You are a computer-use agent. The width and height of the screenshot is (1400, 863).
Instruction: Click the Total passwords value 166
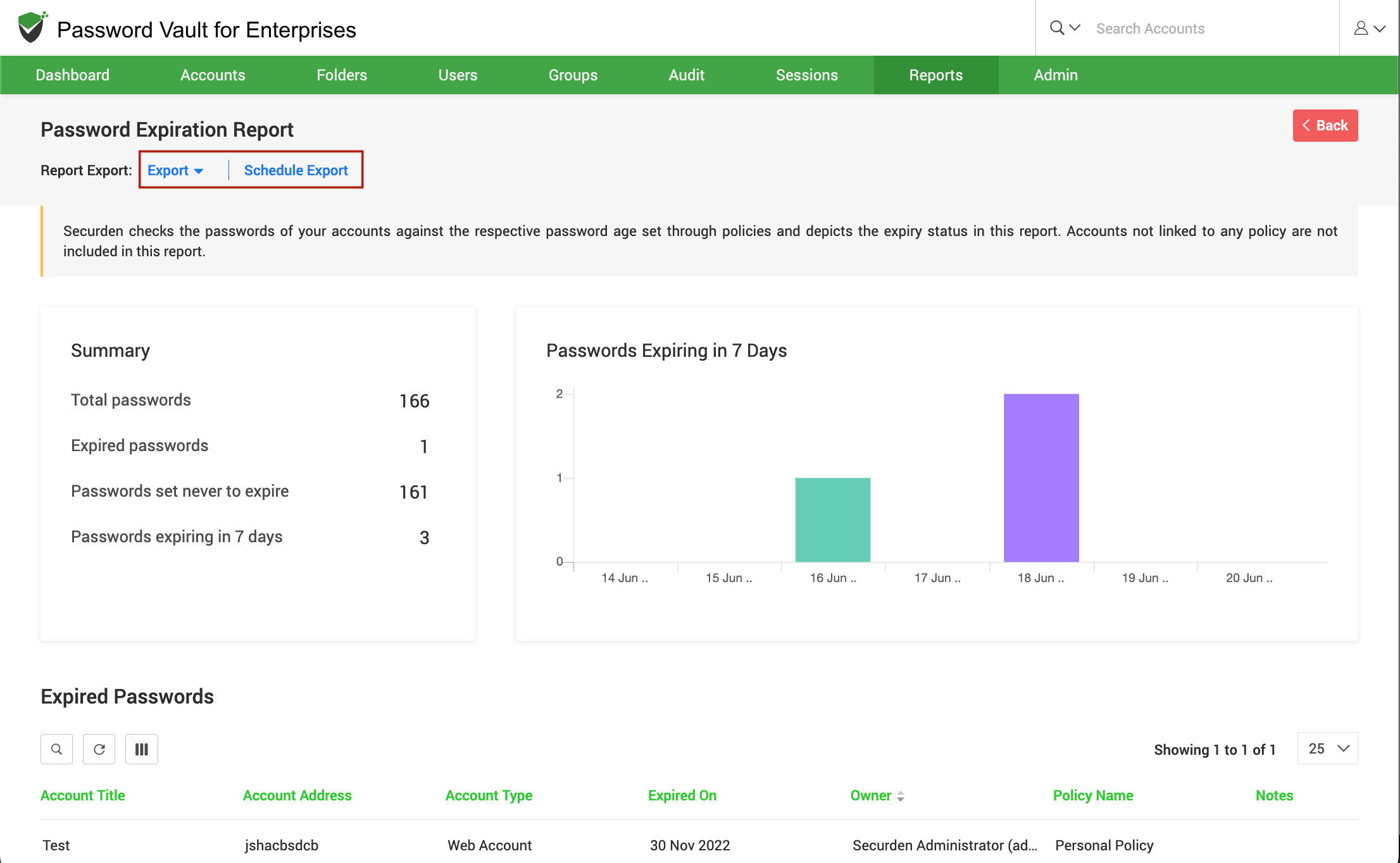point(414,400)
